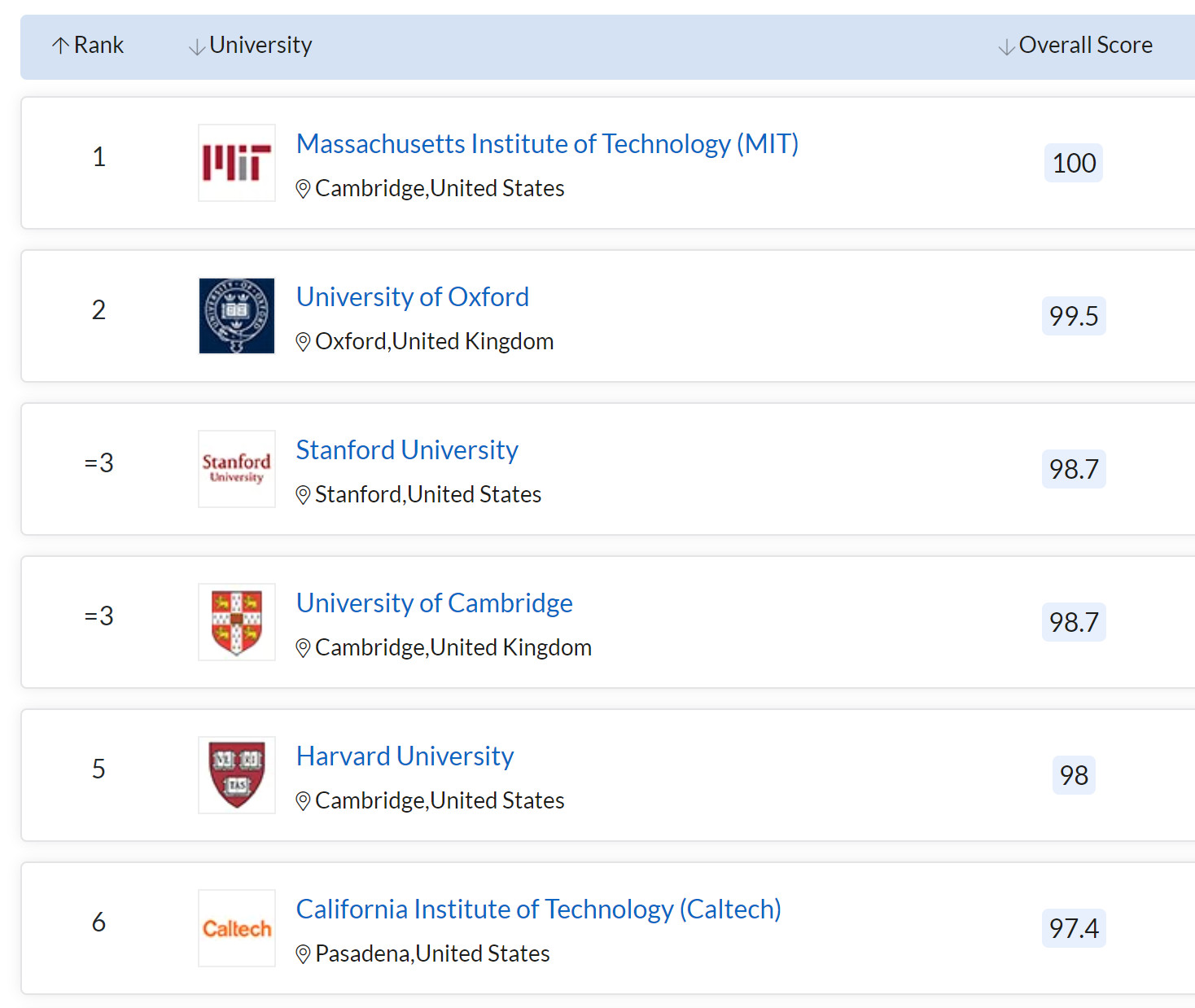Open the Harvard University link
Viewport: 1195px width, 1008px height.
click(x=405, y=756)
